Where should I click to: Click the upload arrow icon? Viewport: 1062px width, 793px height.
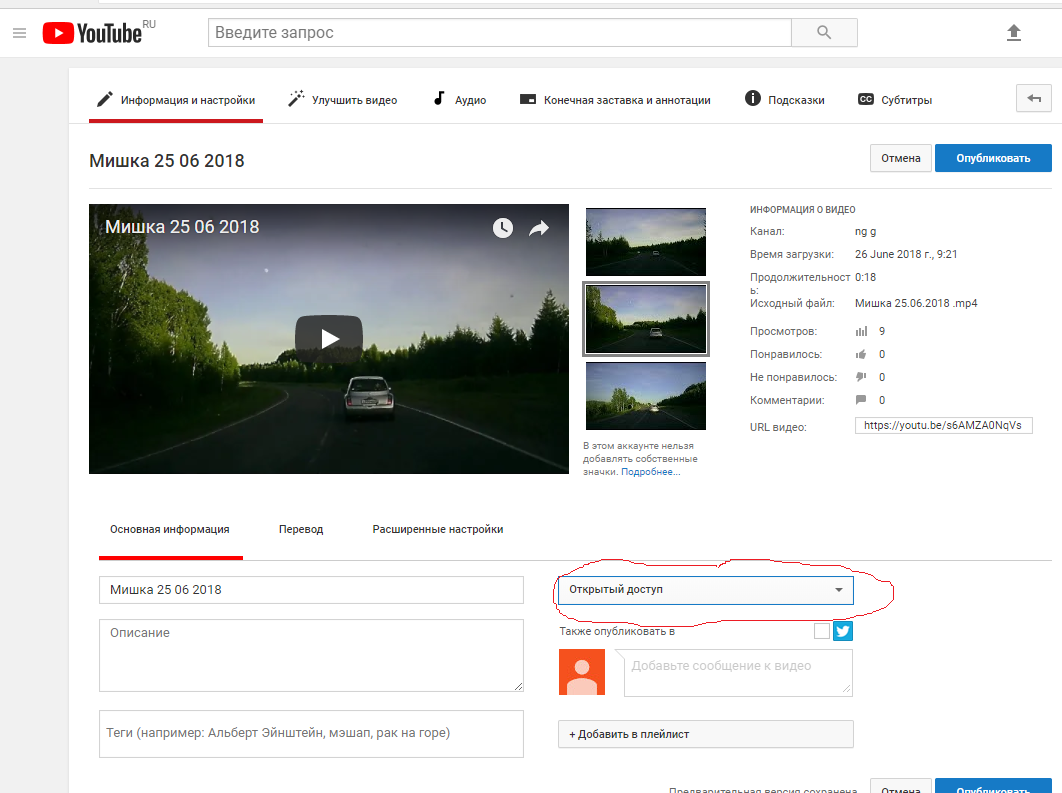coord(1014,33)
